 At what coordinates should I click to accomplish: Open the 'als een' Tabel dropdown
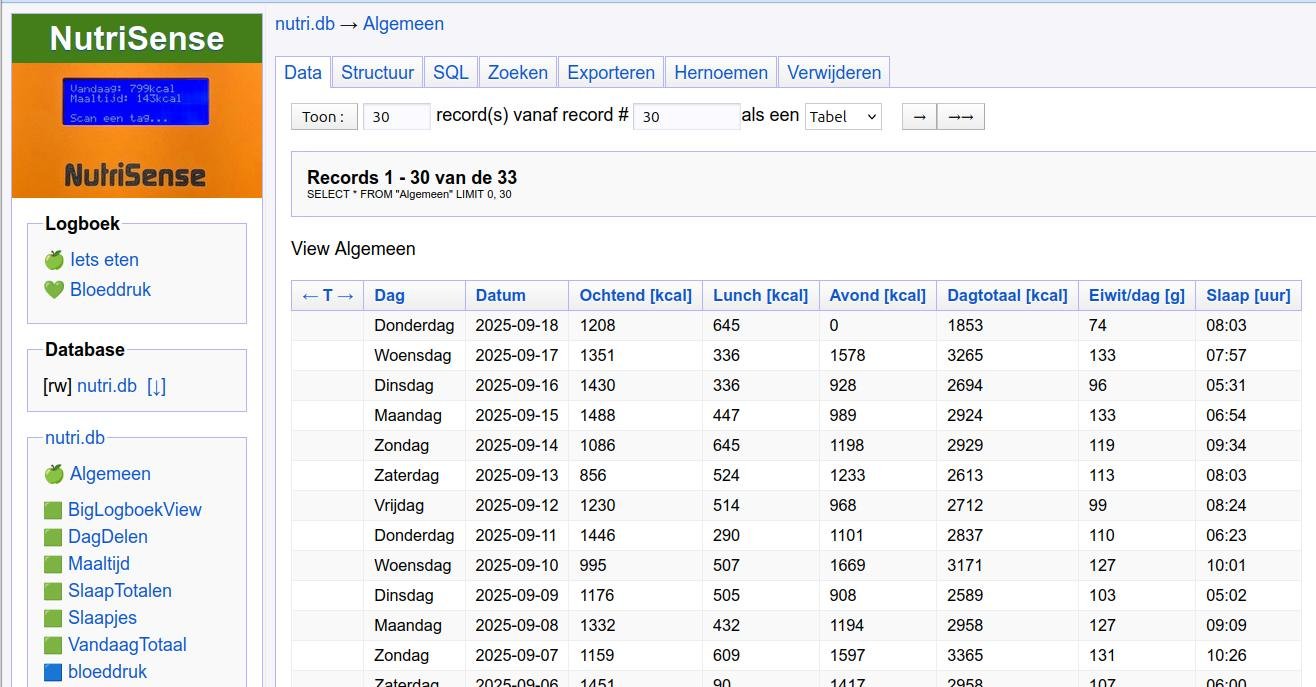(843, 116)
